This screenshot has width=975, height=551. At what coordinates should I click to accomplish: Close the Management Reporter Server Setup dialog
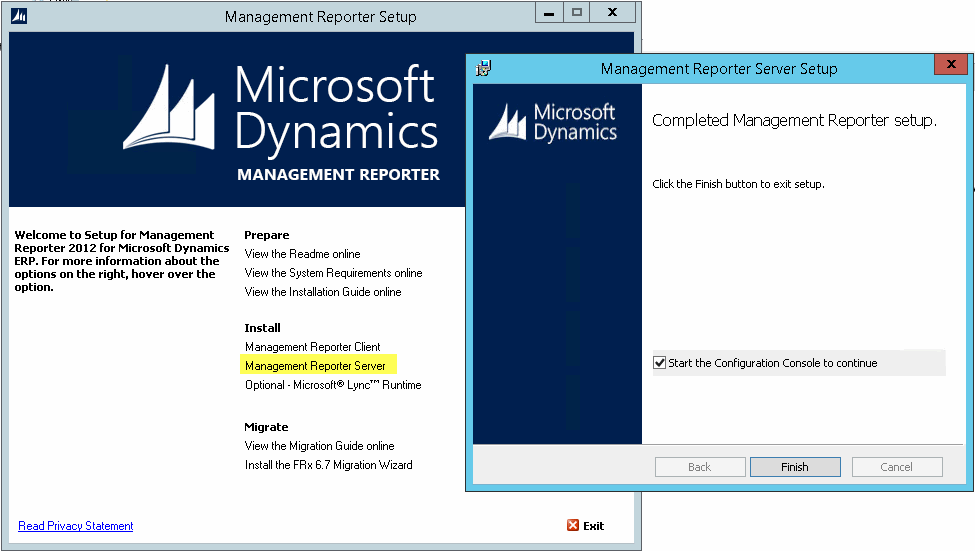[x=951, y=64]
